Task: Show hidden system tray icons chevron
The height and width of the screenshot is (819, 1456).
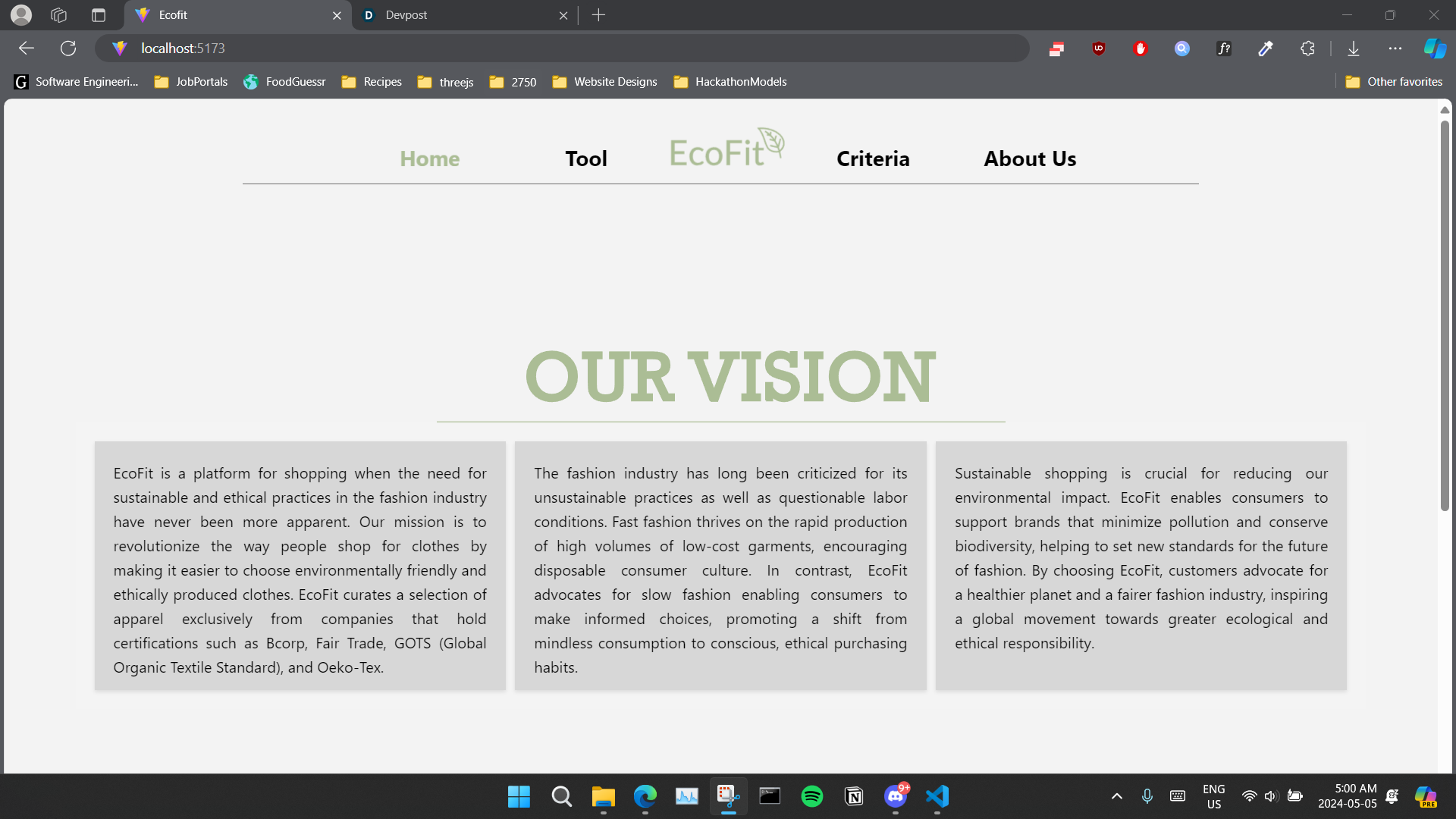Action: point(1116,796)
